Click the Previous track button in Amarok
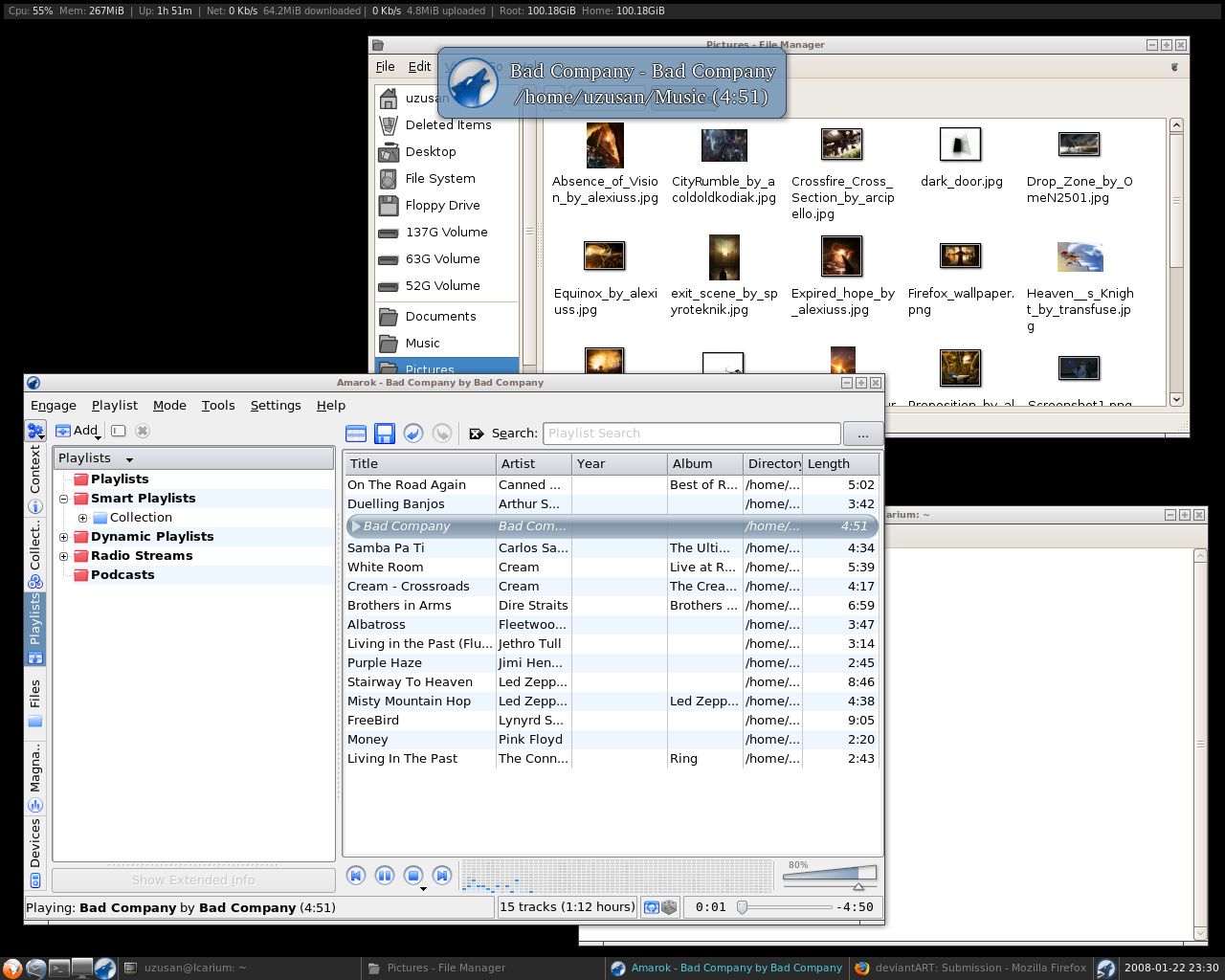 (x=356, y=875)
